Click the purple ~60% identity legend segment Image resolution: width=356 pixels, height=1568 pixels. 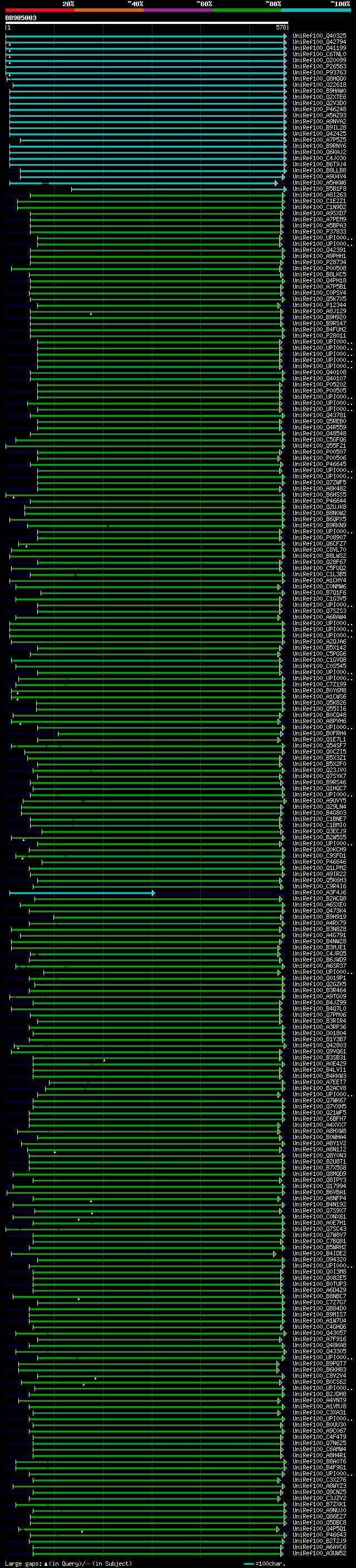click(179, 10)
